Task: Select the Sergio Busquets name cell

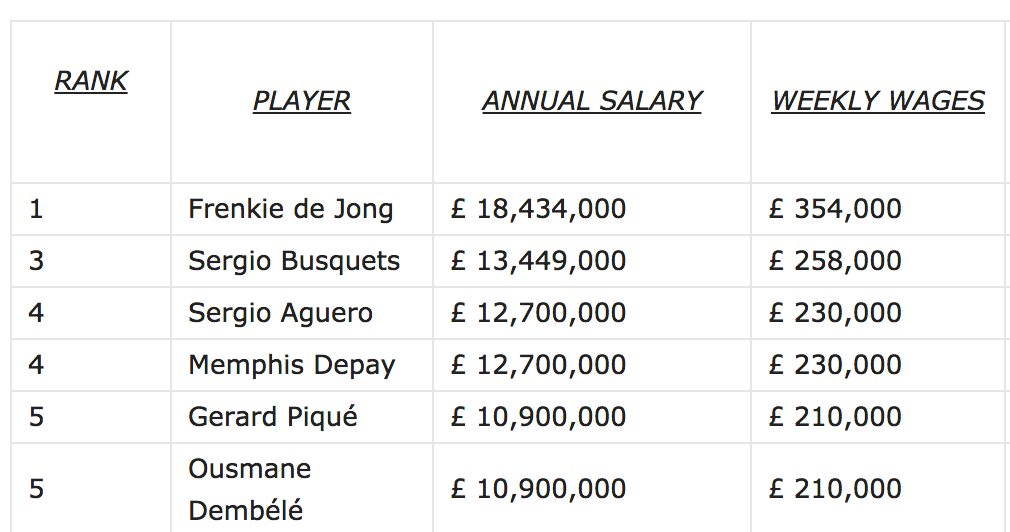Action: click(x=294, y=261)
